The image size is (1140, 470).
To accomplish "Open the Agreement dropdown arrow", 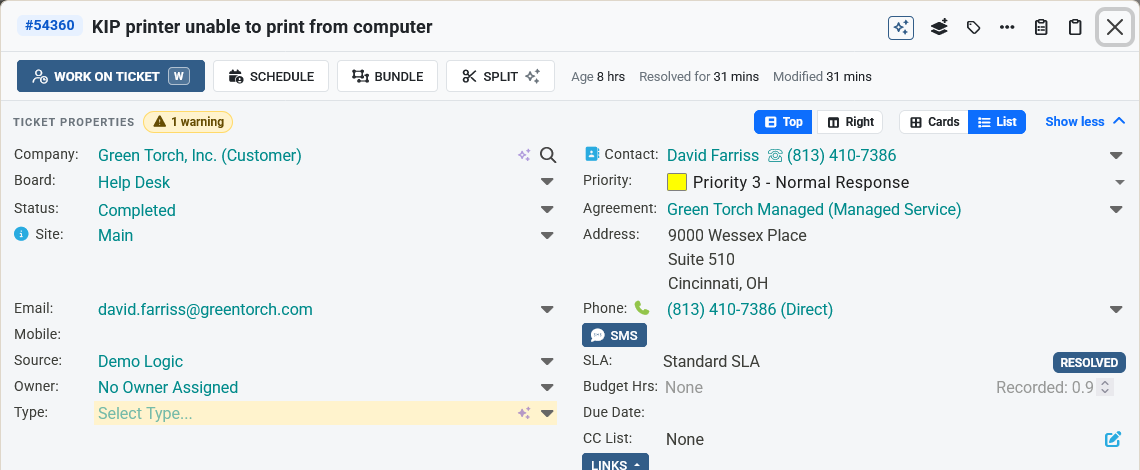I will click(1116, 210).
